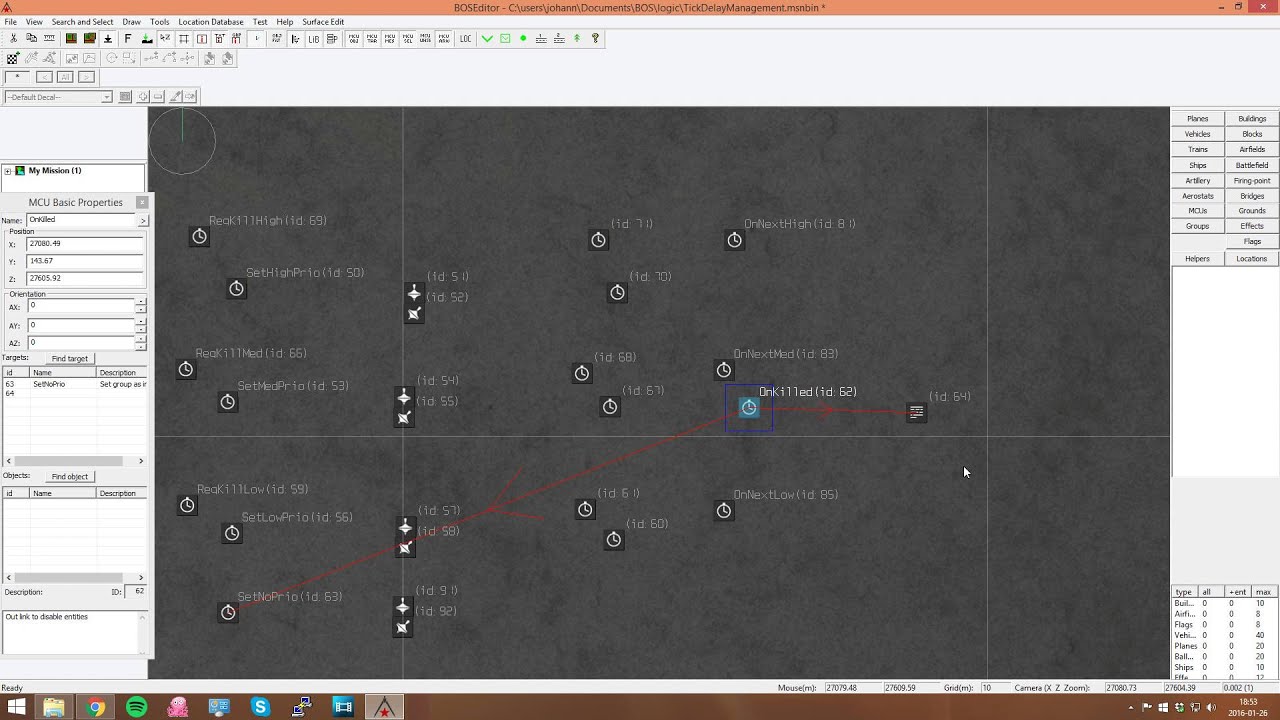Open the Airfields object category
Viewport: 1280px width, 720px height.
(x=1252, y=150)
